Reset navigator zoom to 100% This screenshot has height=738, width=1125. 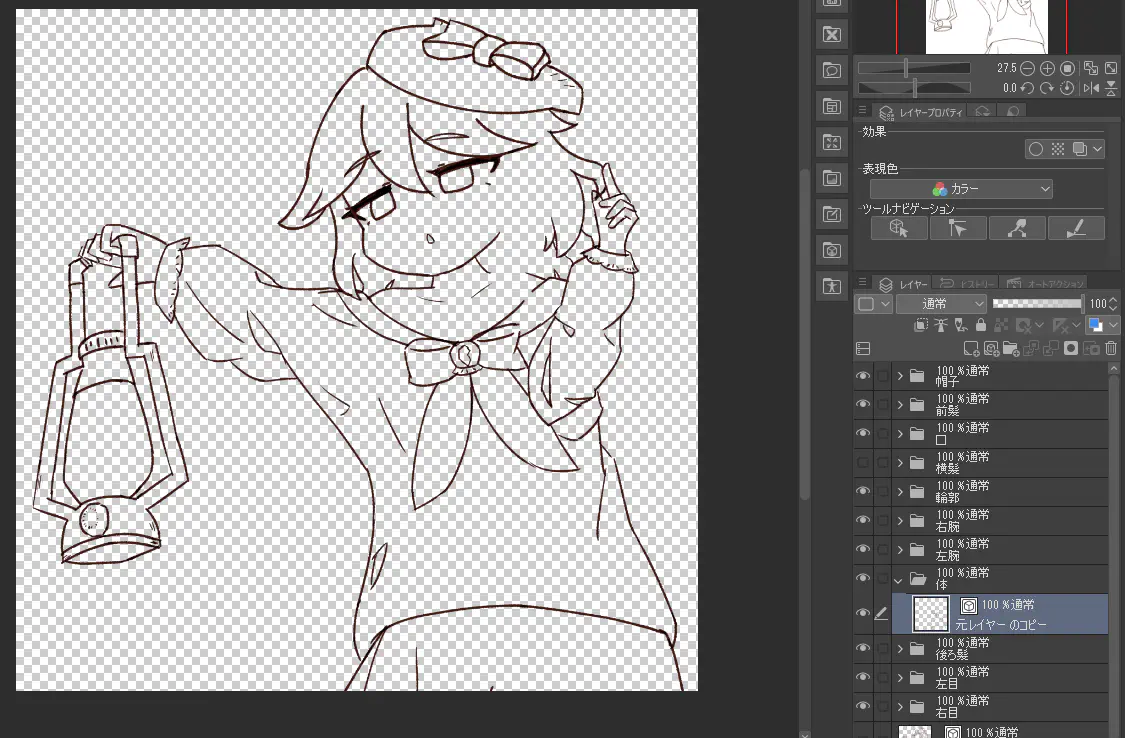click(x=1068, y=68)
